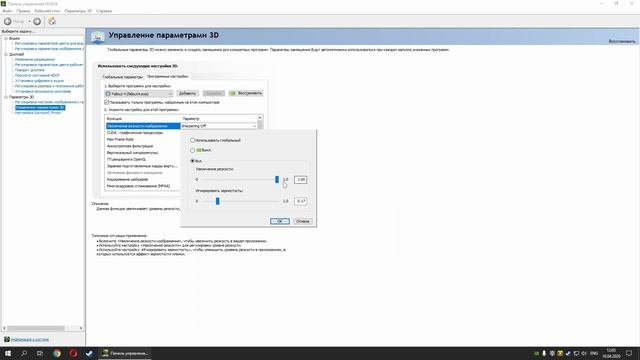Collapse the Видео tree node
Screen dimensions: 640x360
point(6,38)
